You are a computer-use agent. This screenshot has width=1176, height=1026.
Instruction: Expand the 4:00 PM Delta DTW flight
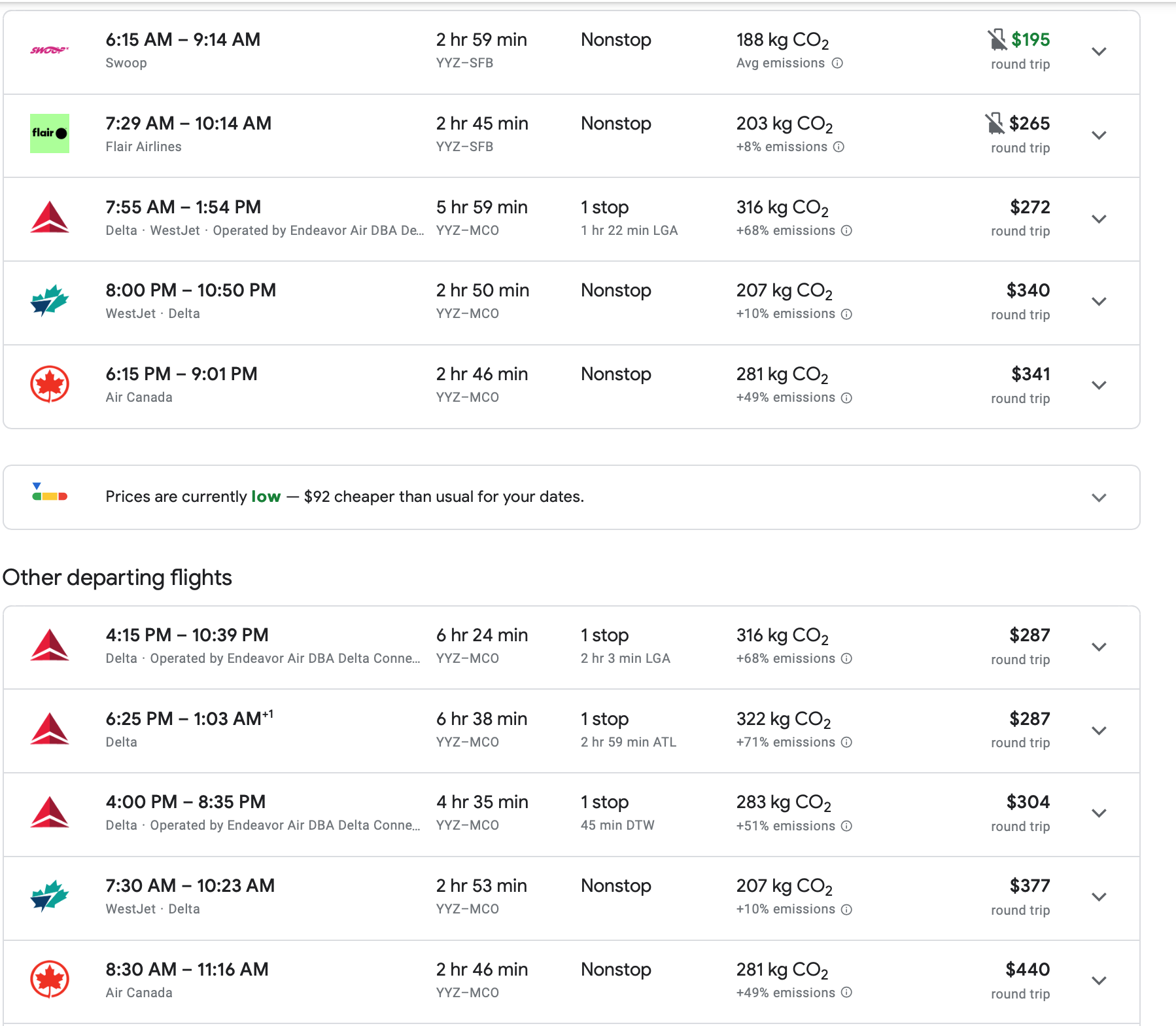tap(1099, 813)
